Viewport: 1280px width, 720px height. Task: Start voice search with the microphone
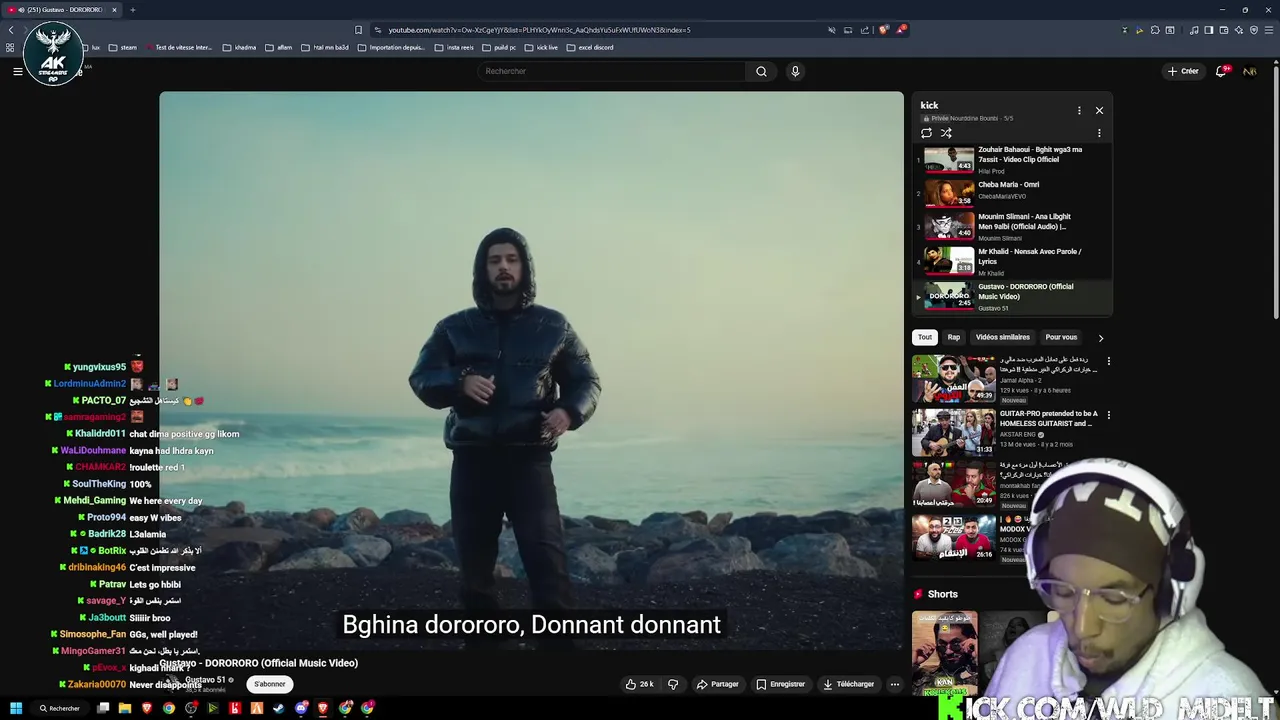point(795,71)
